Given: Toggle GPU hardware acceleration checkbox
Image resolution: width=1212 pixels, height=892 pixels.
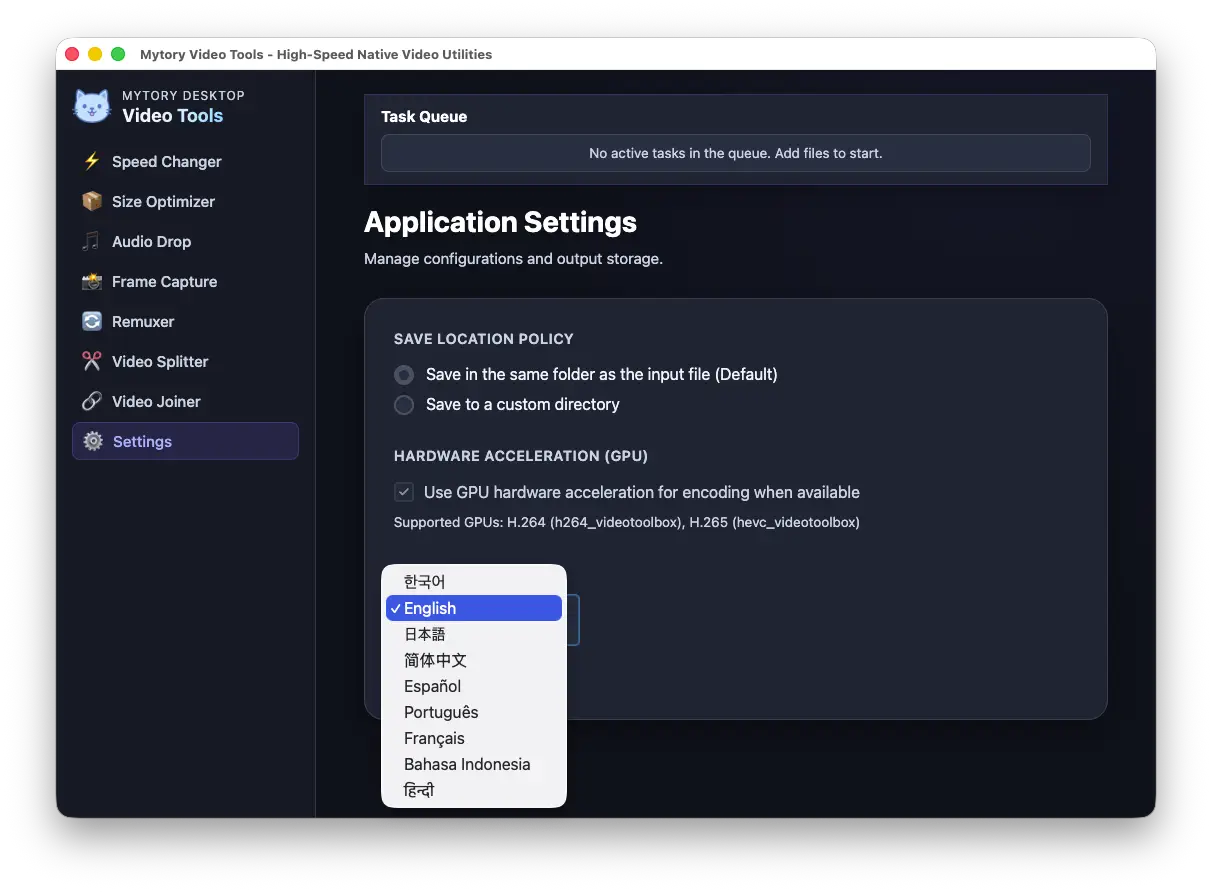Looking at the screenshot, I should 404,492.
